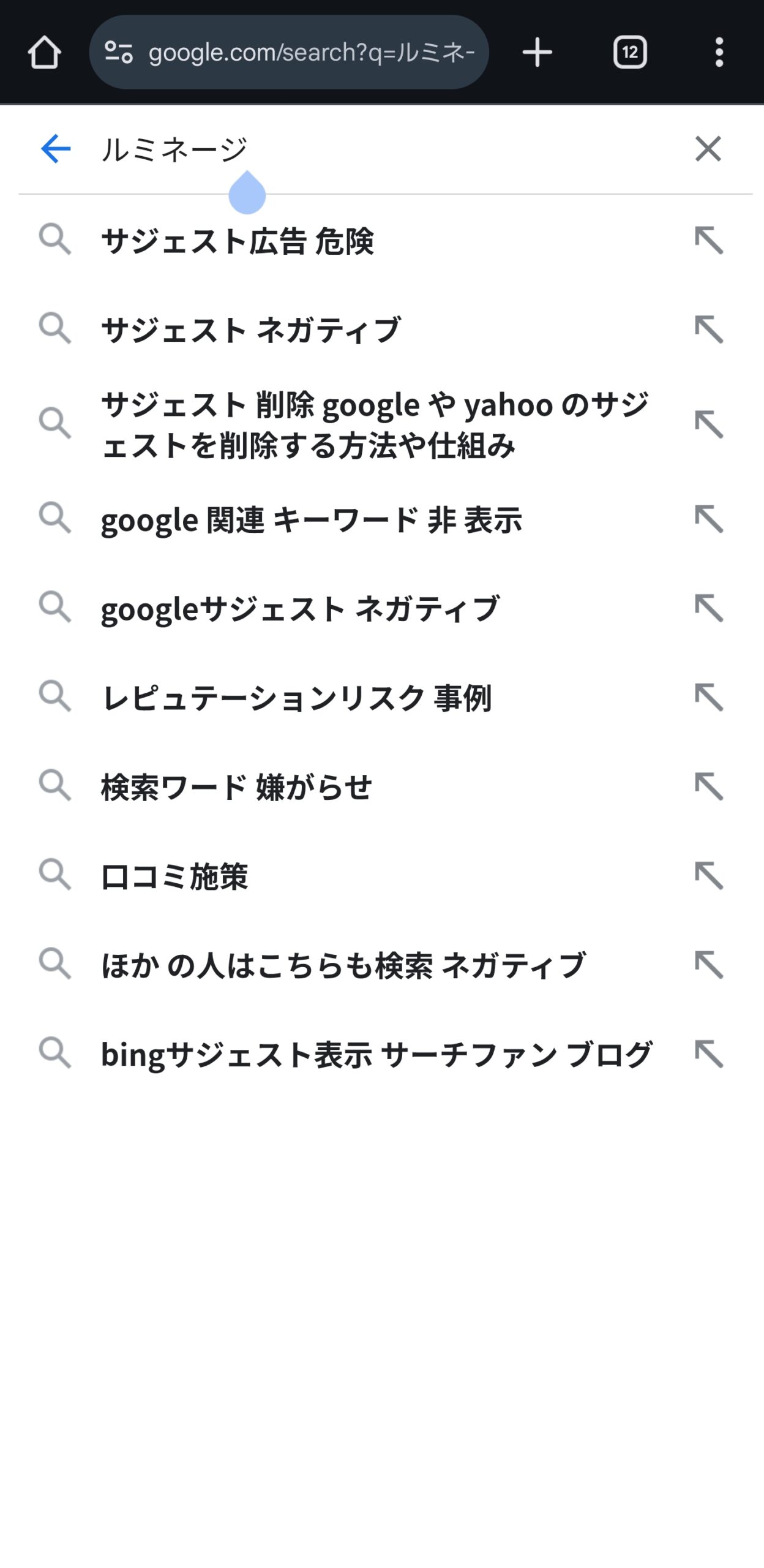Pick bingサジェスト表示 サーチファン ブログ suggestion
Screen dimensions: 764x1568
pos(376,1053)
